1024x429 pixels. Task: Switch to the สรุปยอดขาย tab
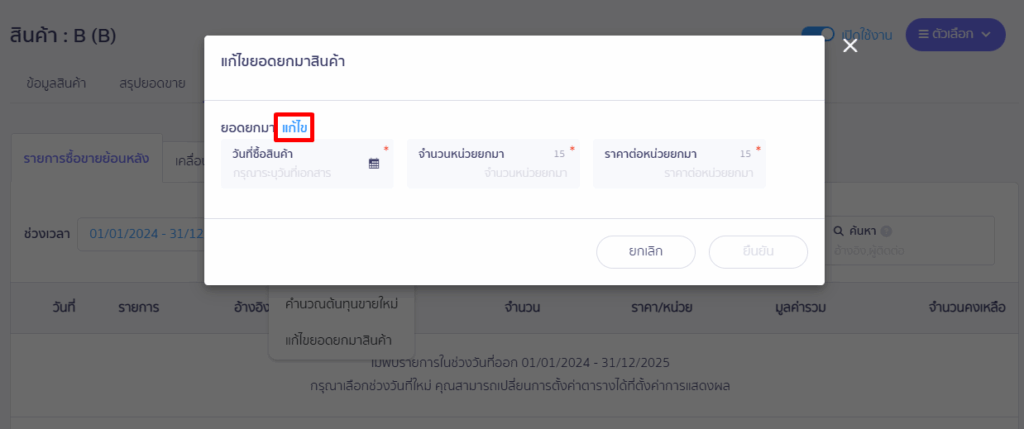[x=152, y=84]
